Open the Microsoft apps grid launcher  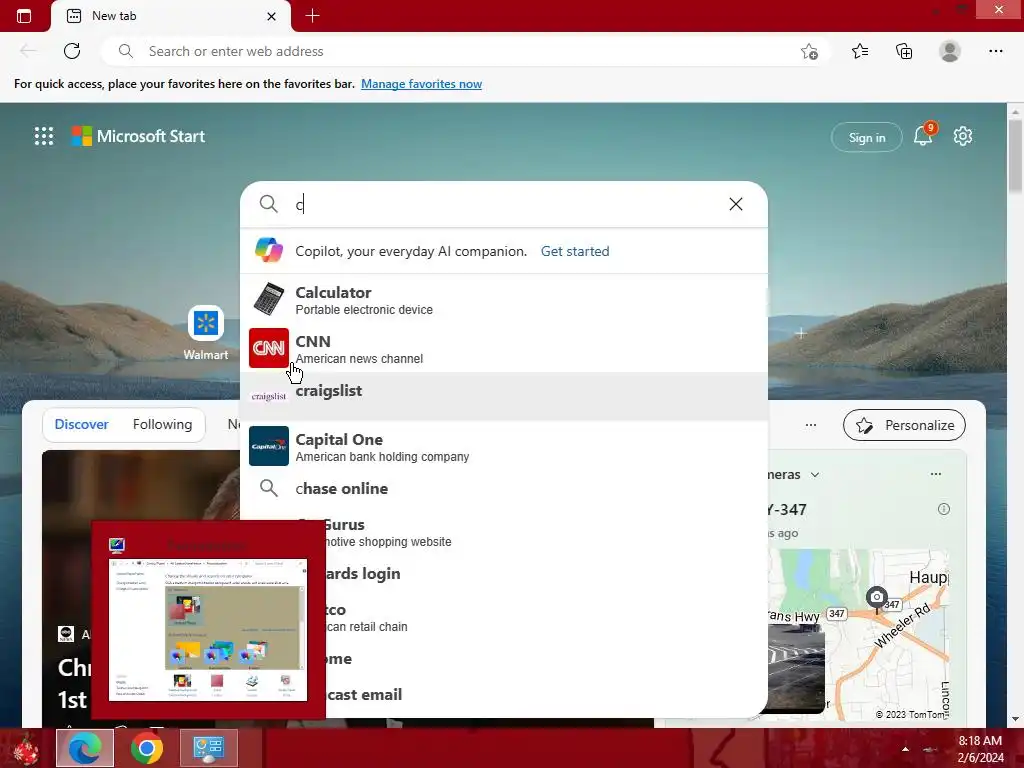44,136
